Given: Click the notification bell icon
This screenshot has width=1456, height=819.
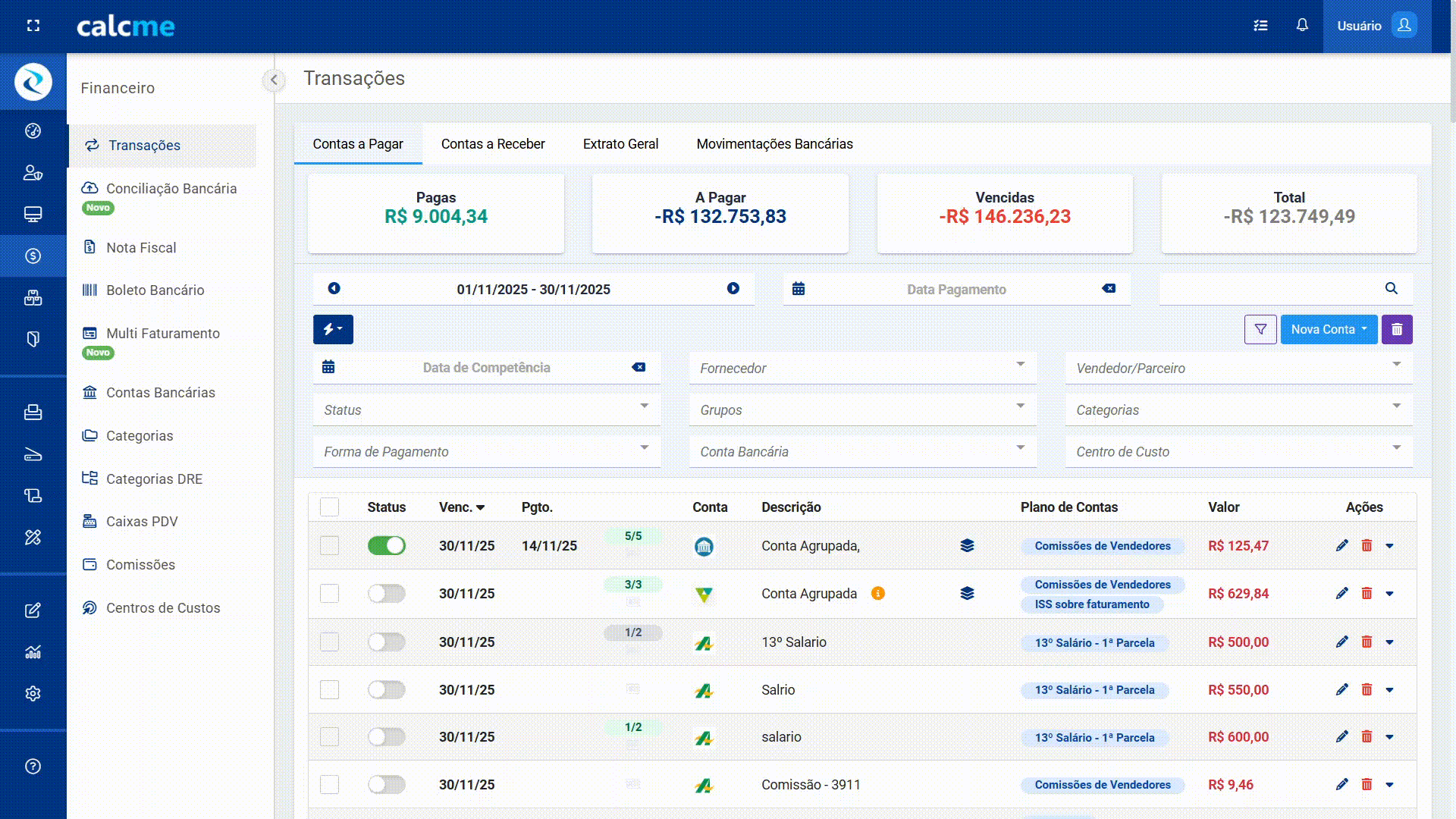Looking at the screenshot, I should pos(1302,25).
